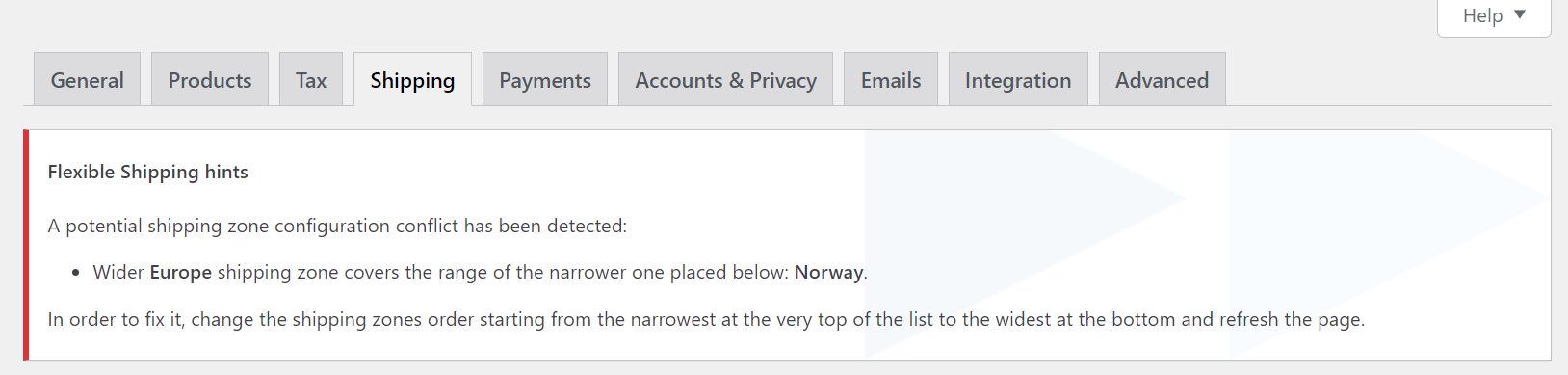Click the active Shipping tab
Screen dimensions: 1568x375
coord(412,79)
